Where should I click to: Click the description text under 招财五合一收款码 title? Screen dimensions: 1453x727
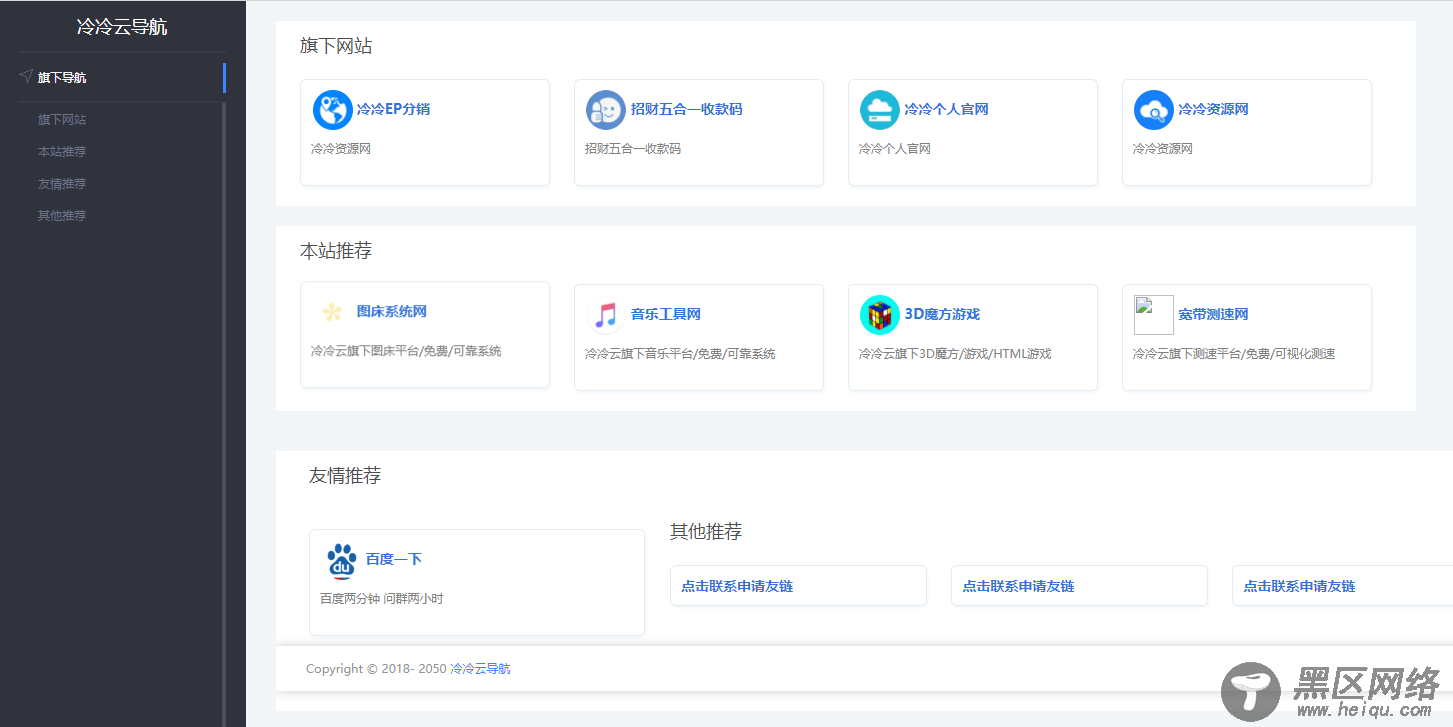pos(633,149)
